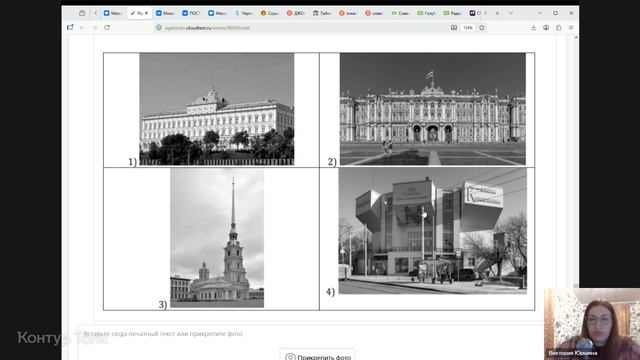Go forward with the browser forward arrow

tap(95, 27)
